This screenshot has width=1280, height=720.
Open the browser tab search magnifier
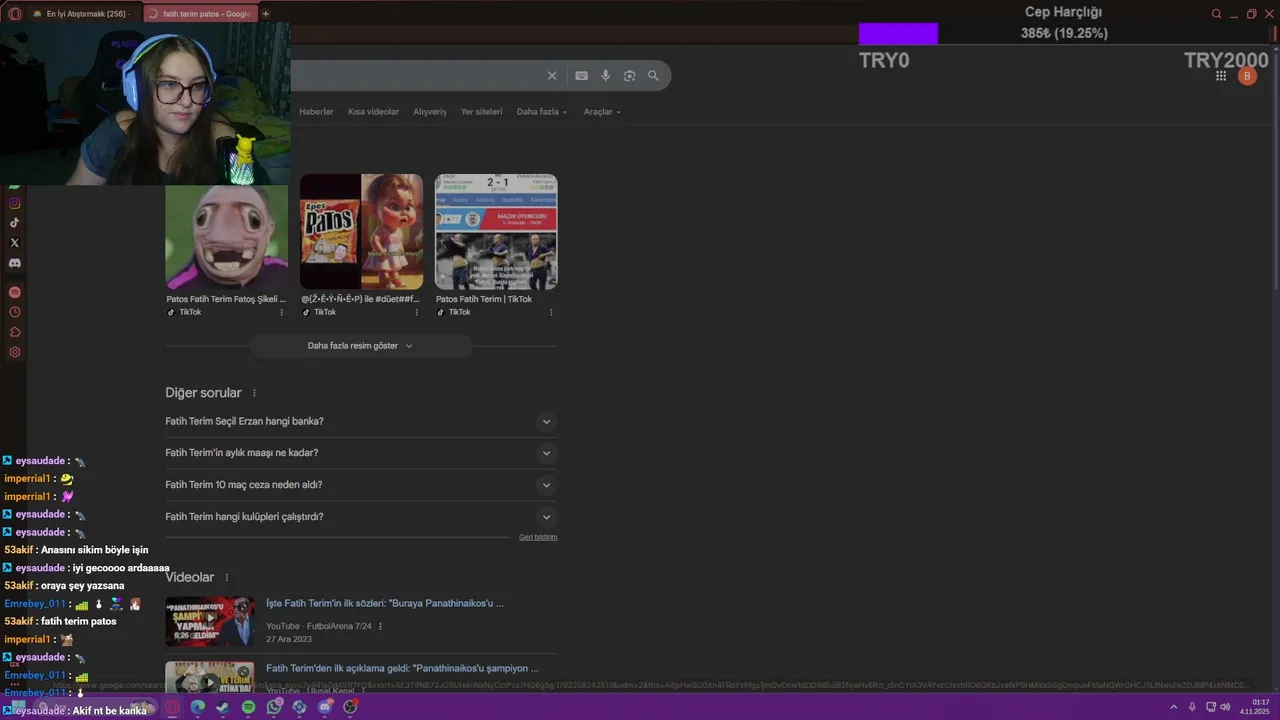1216,14
